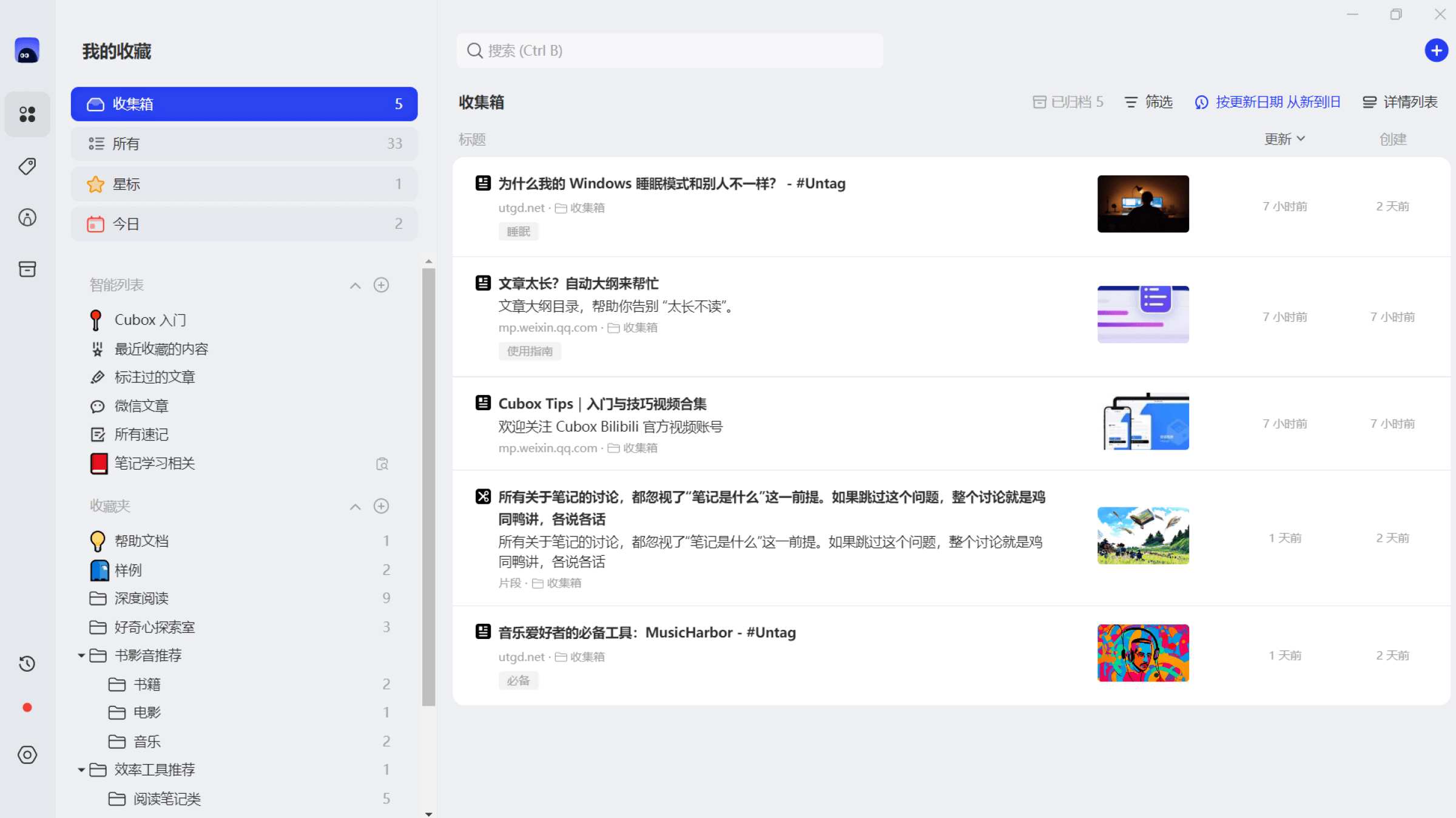Image resolution: width=1456 pixels, height=818 pixels.
Task: Open the landscape thumbnail of 笔记 snippet
Action: point(1143,535)
